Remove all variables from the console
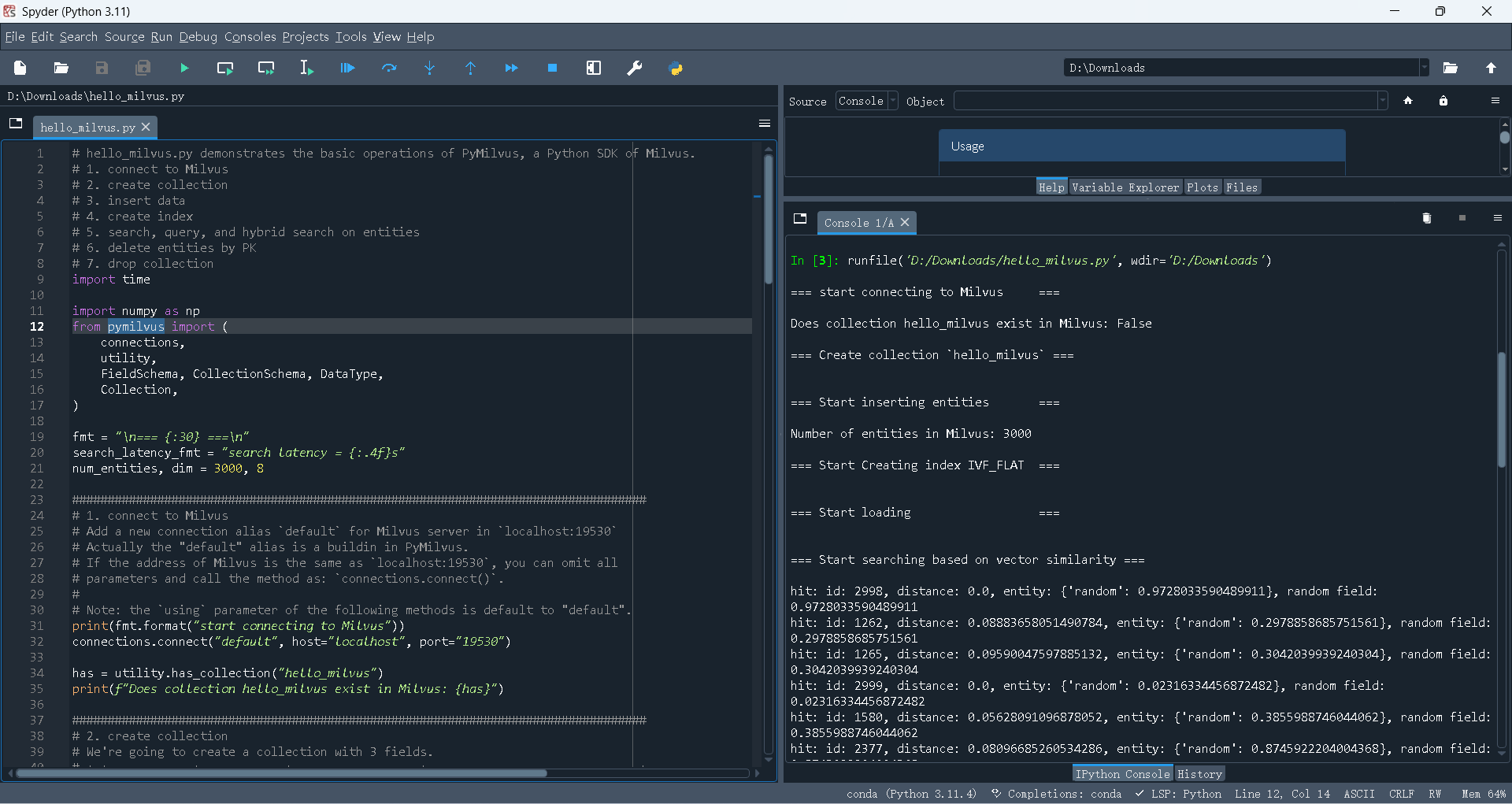The image size is (1512, 804). click(1427, 218)
